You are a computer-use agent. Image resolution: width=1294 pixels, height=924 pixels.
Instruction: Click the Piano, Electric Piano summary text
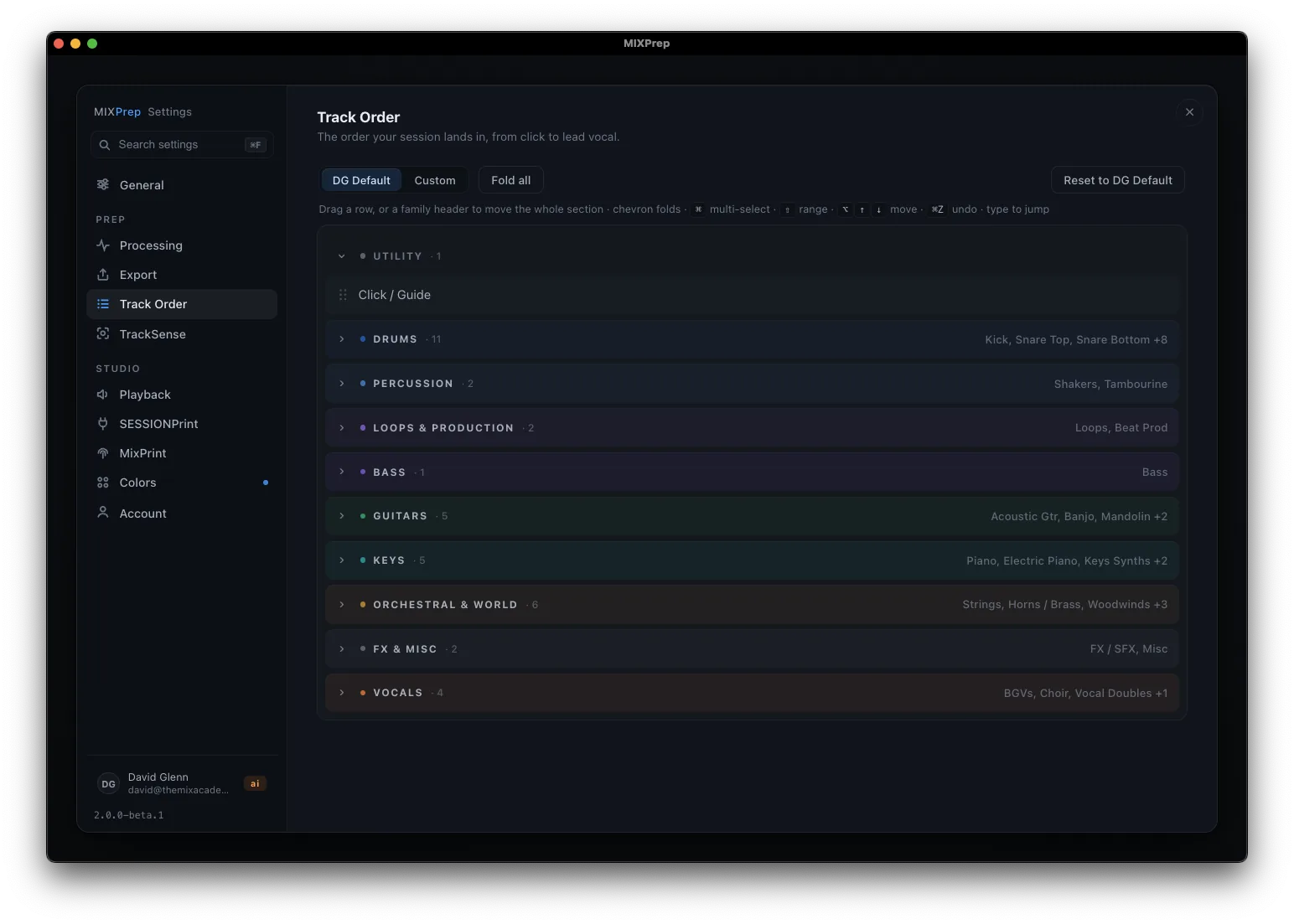pos(1067,561)
